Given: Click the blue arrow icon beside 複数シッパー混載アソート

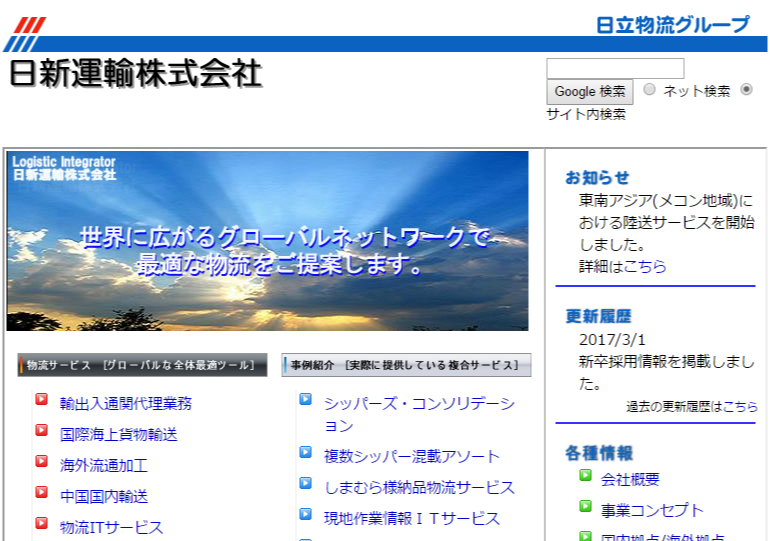Looking at the screenshot, I should coord(306,452).
